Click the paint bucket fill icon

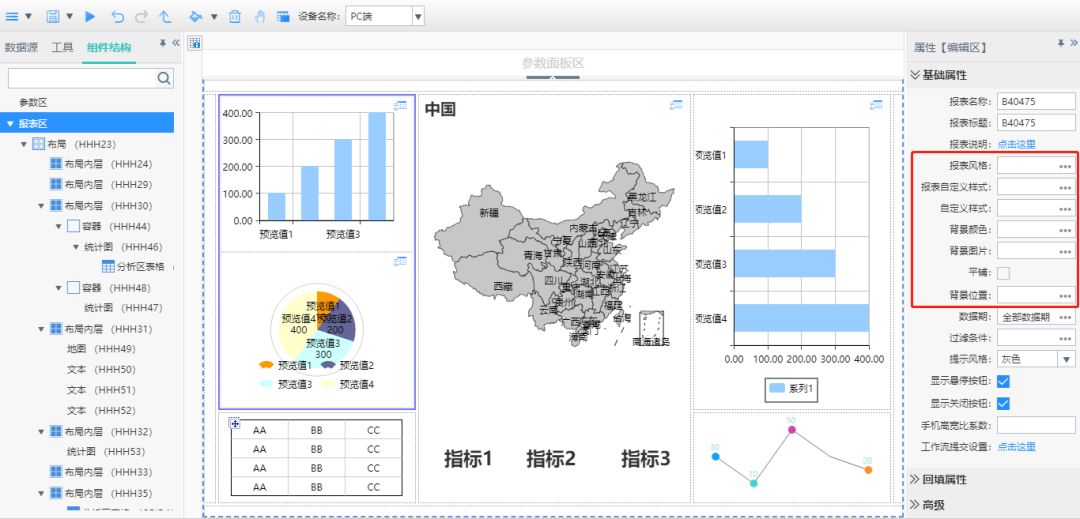(x=195, y=16)
